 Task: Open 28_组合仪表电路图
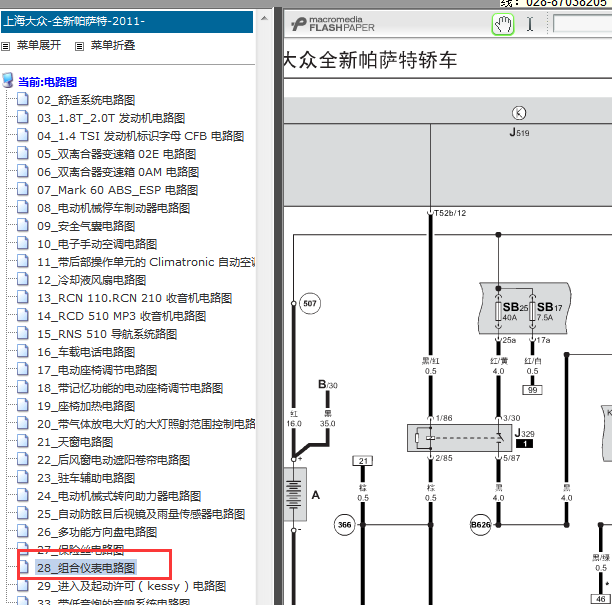(x=86, y=568)
